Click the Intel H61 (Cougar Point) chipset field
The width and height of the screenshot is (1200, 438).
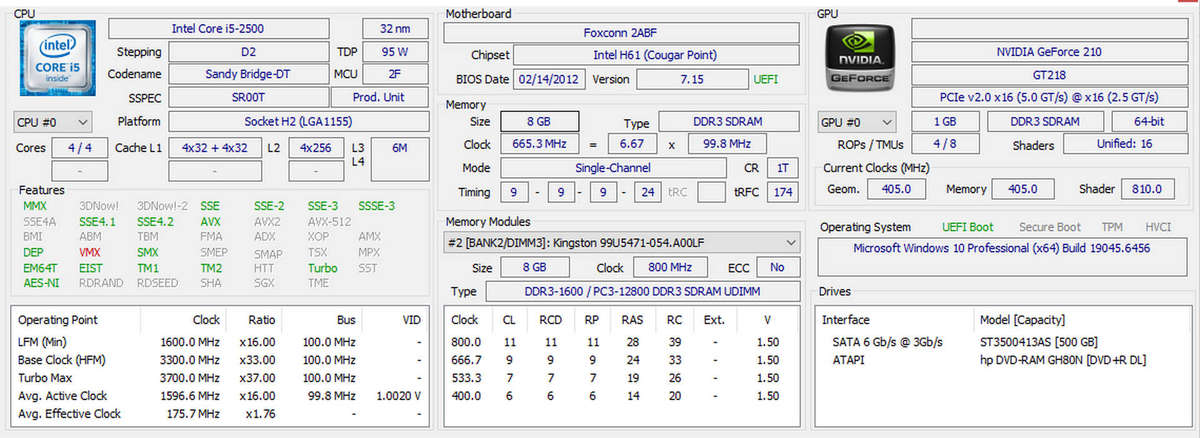point(657,55)
